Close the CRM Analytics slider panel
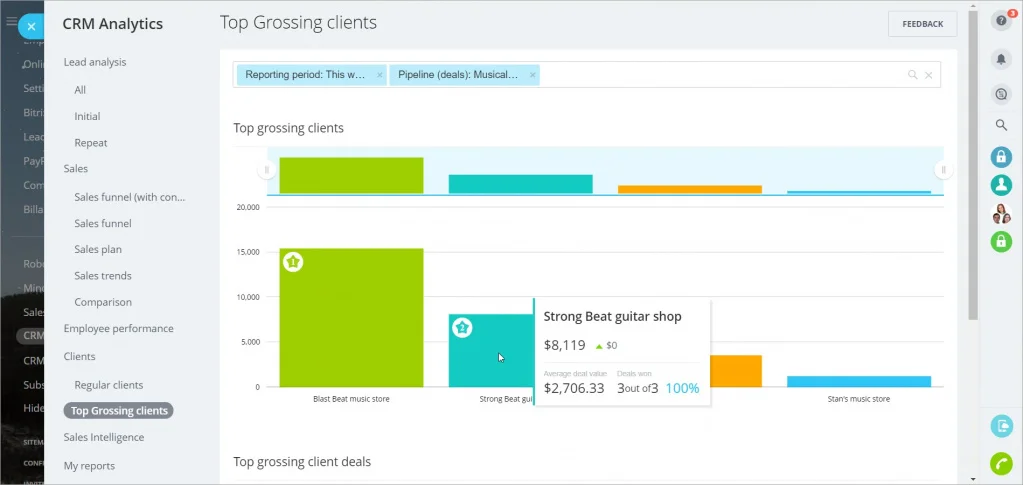1023x485 pixels. pyautogui.click(x=32, y=27)
